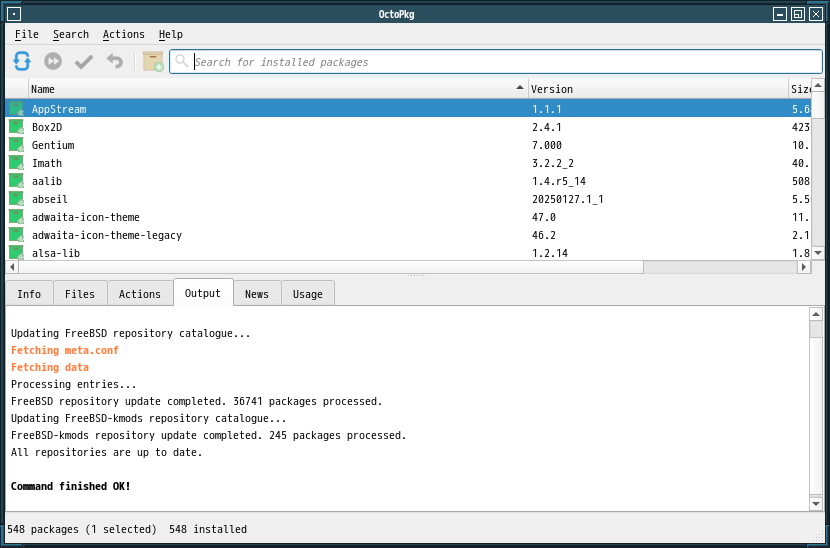Select the Imath package name

pos(47,163)
